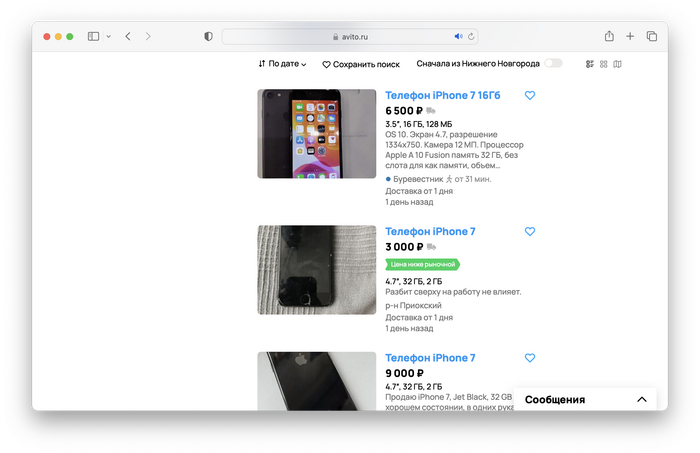
Task: Switch to grid view layout icon
Action: click(604, 64)
